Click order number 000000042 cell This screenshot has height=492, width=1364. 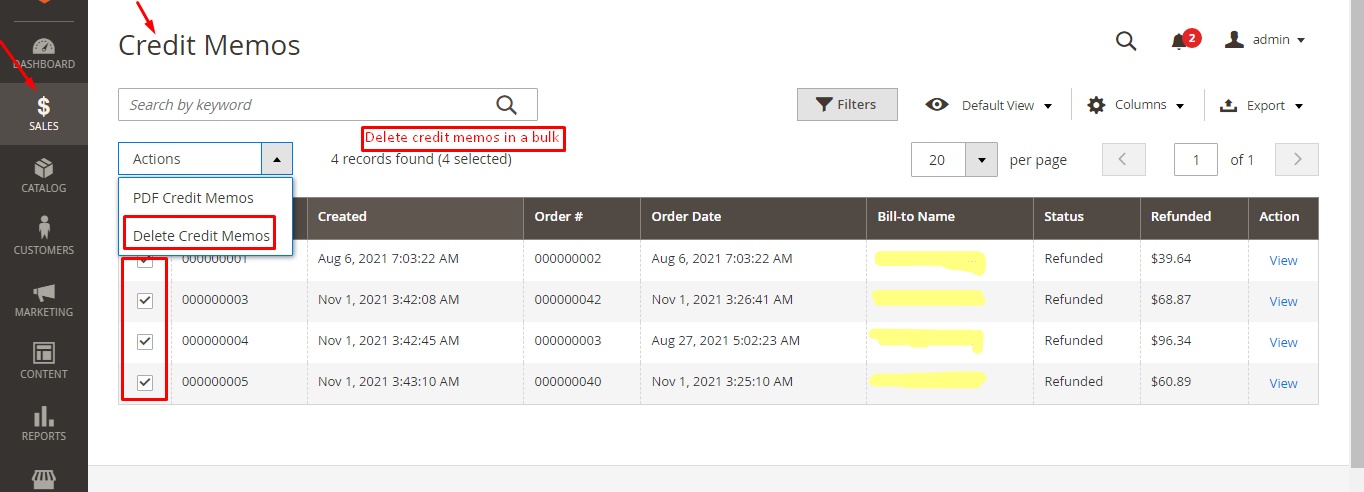pyautogui.click(x=568, y=300)
